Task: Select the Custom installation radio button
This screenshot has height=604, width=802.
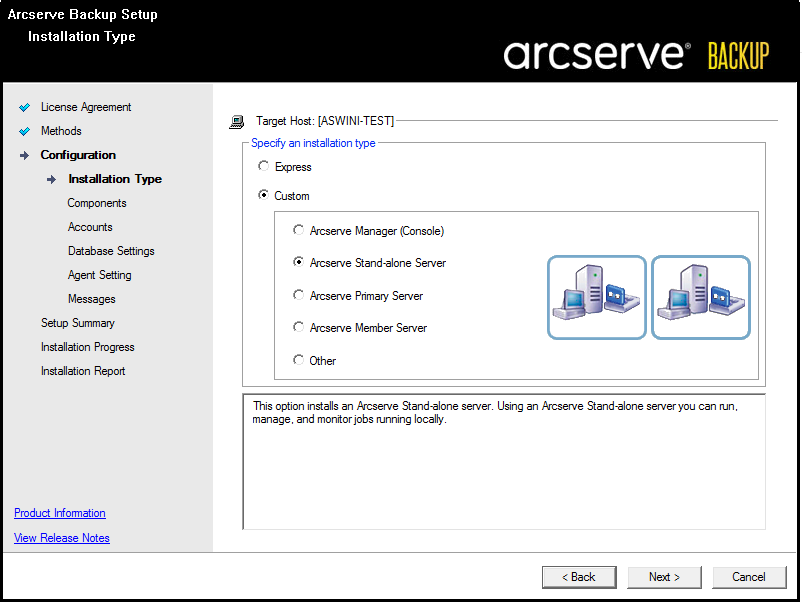Action: coord(264,196)
